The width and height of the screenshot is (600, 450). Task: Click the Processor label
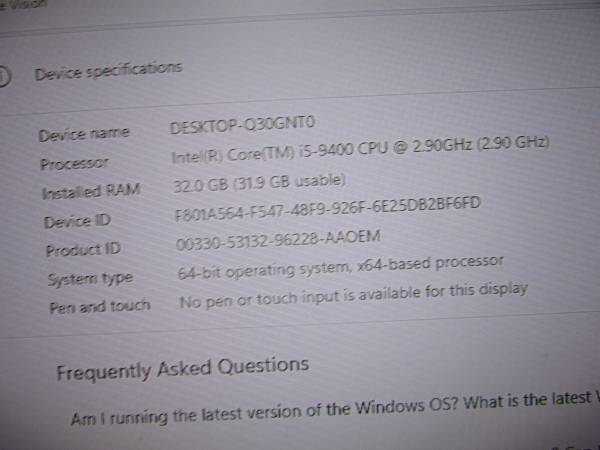[75, 163]
